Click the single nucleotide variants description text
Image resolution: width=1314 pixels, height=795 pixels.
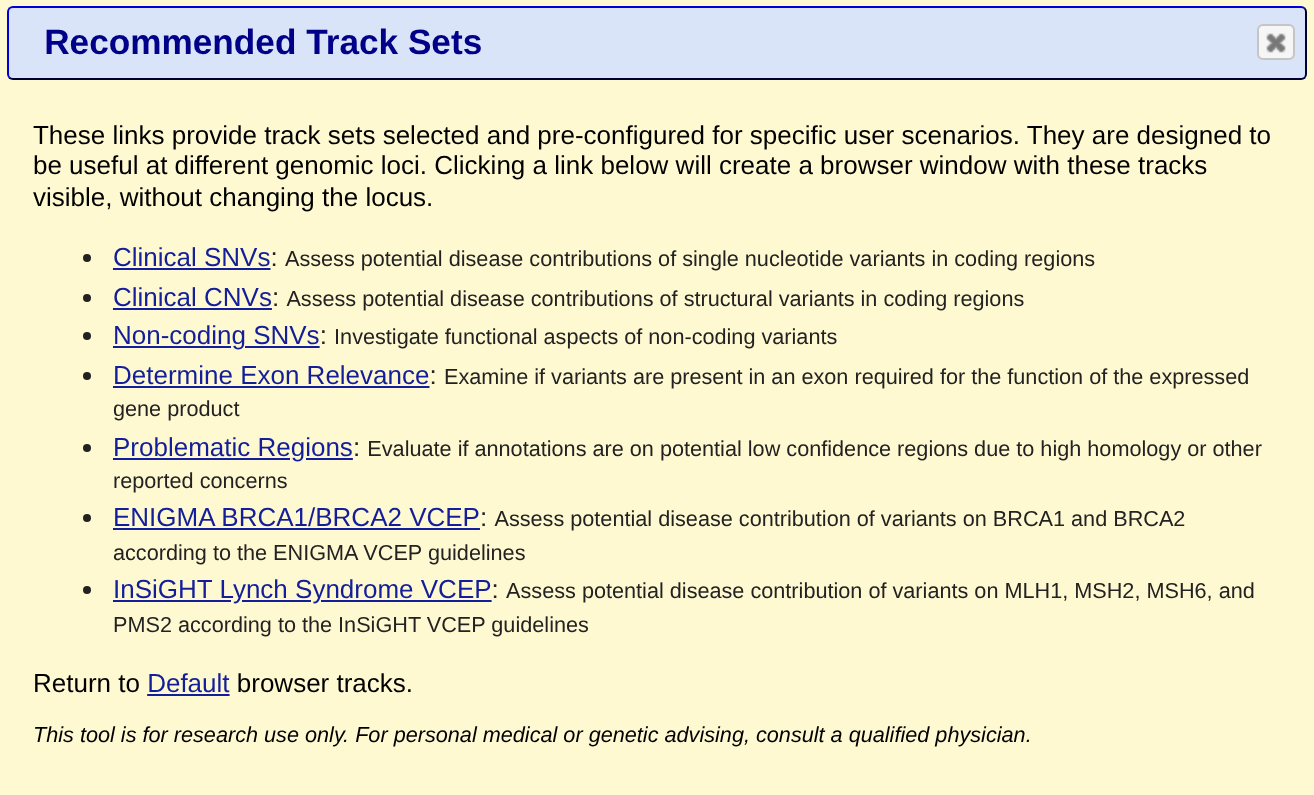[x=690, y=259]
